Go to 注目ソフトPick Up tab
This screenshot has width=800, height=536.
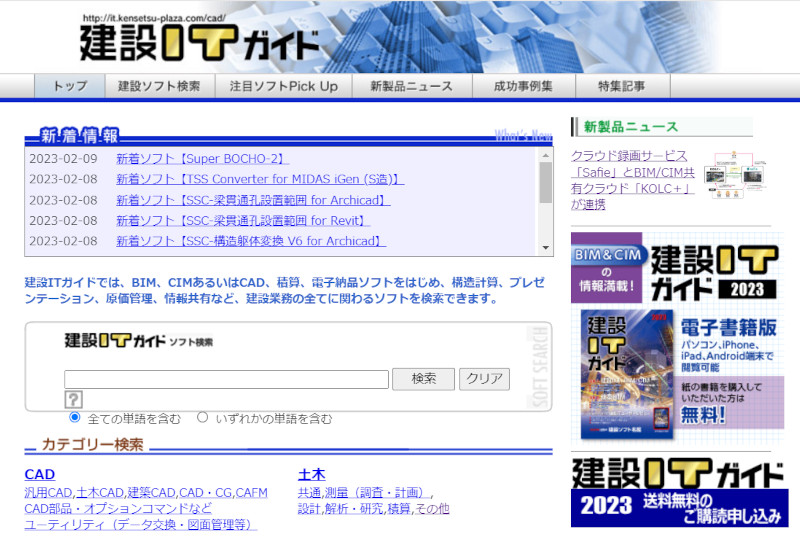(283, 86)
